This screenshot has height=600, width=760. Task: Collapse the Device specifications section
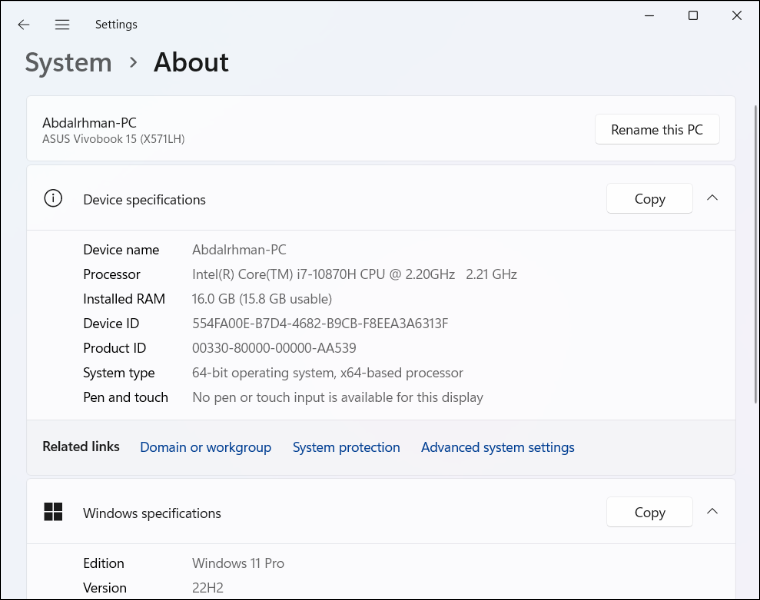(x=712, y=198)
